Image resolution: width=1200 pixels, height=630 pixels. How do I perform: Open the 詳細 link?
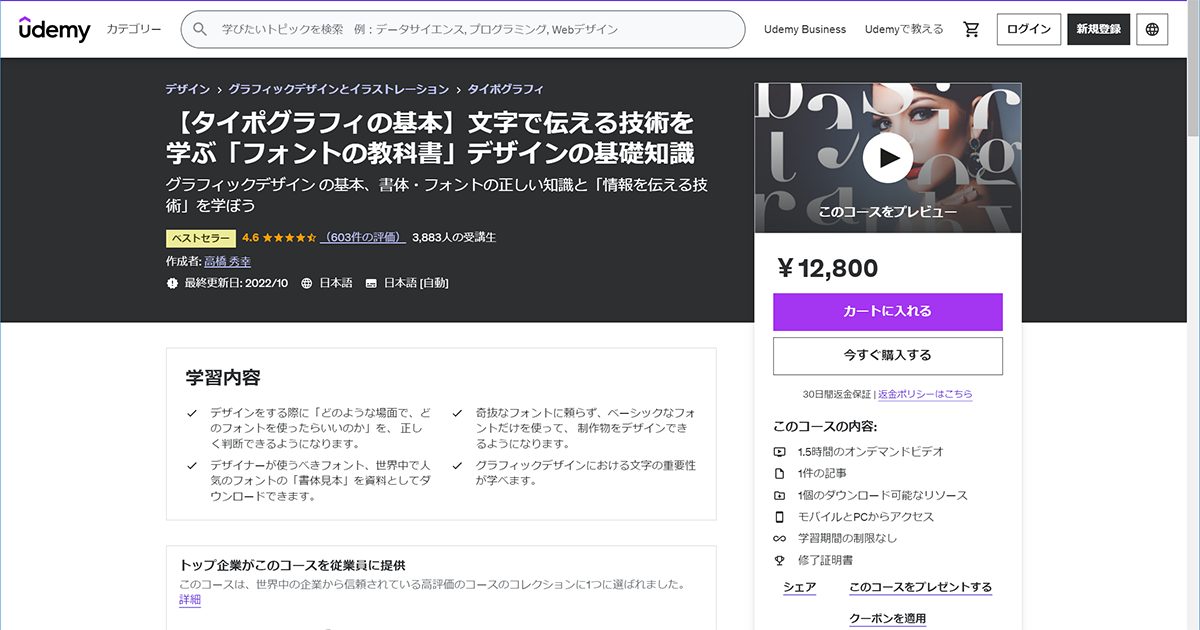click(190, 600)
